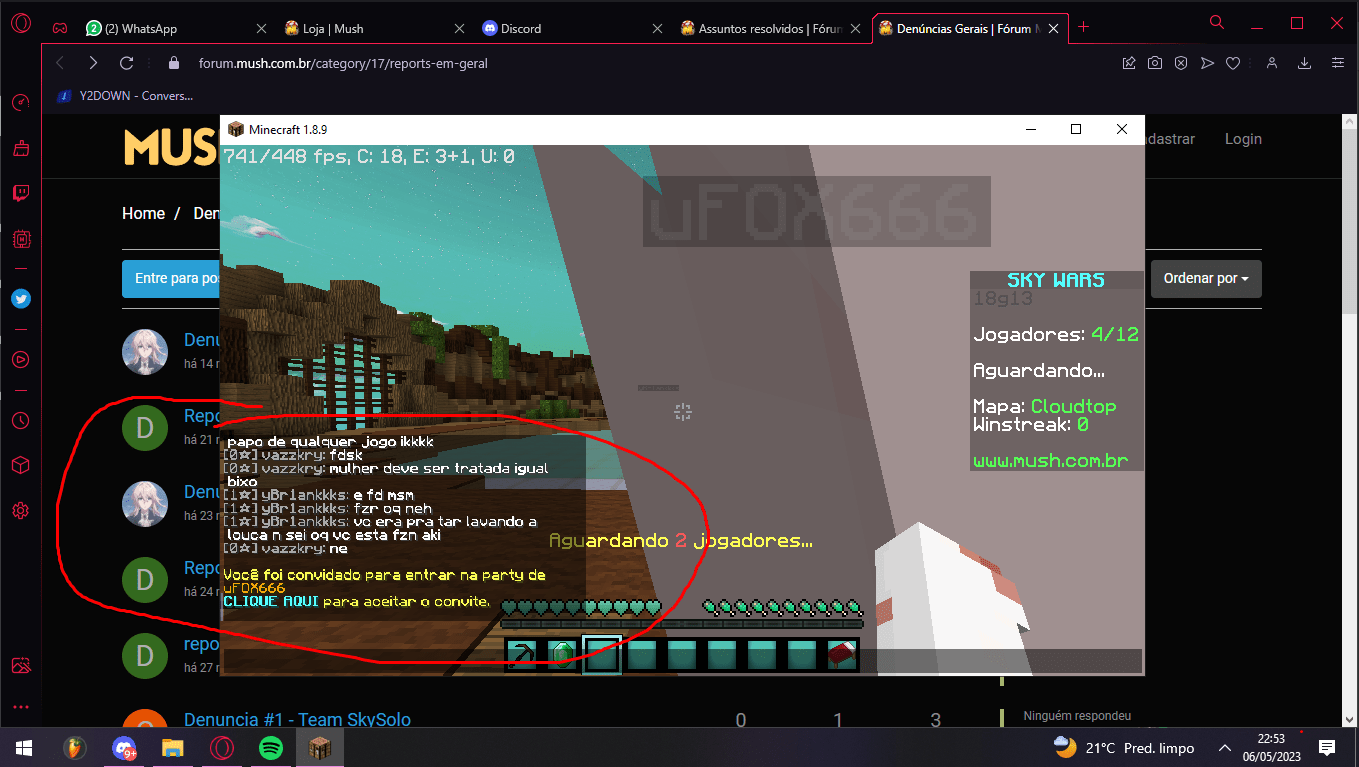Open the MUSH forum logo
This screenshot has height=767, width=1359.
point(171,147)
